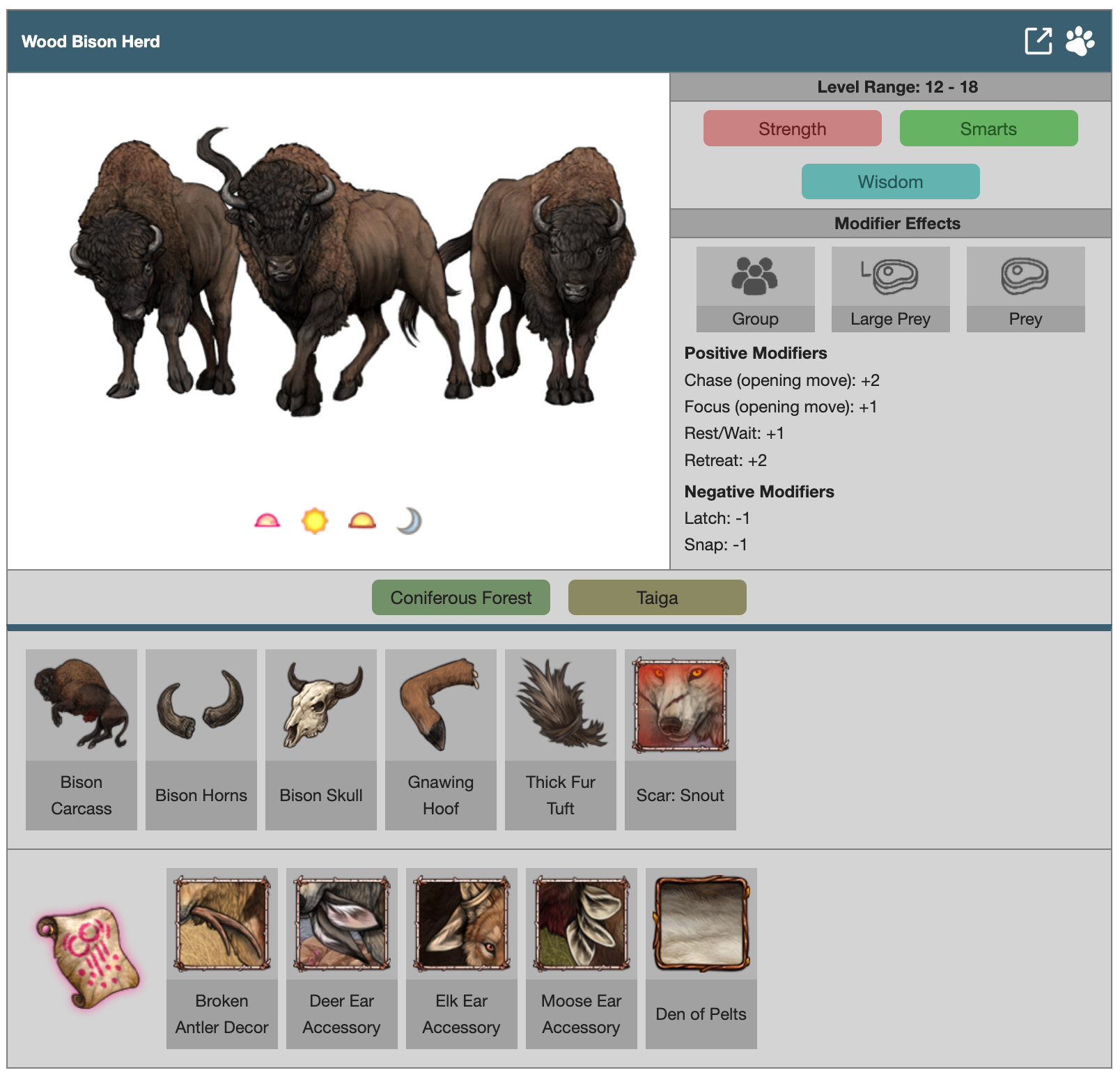
Task: Click the sun daytime icon
Action: 314,520
